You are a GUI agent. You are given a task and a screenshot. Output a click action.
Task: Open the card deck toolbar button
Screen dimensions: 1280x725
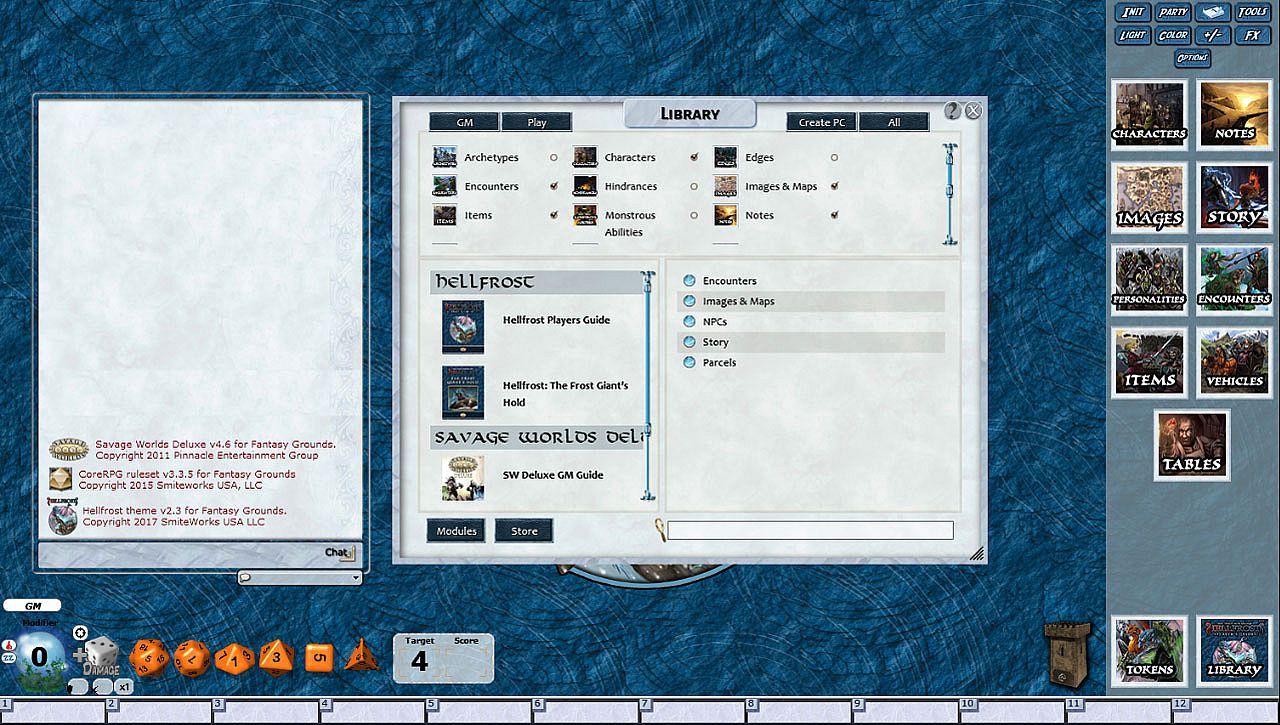tap(1213, 13)
